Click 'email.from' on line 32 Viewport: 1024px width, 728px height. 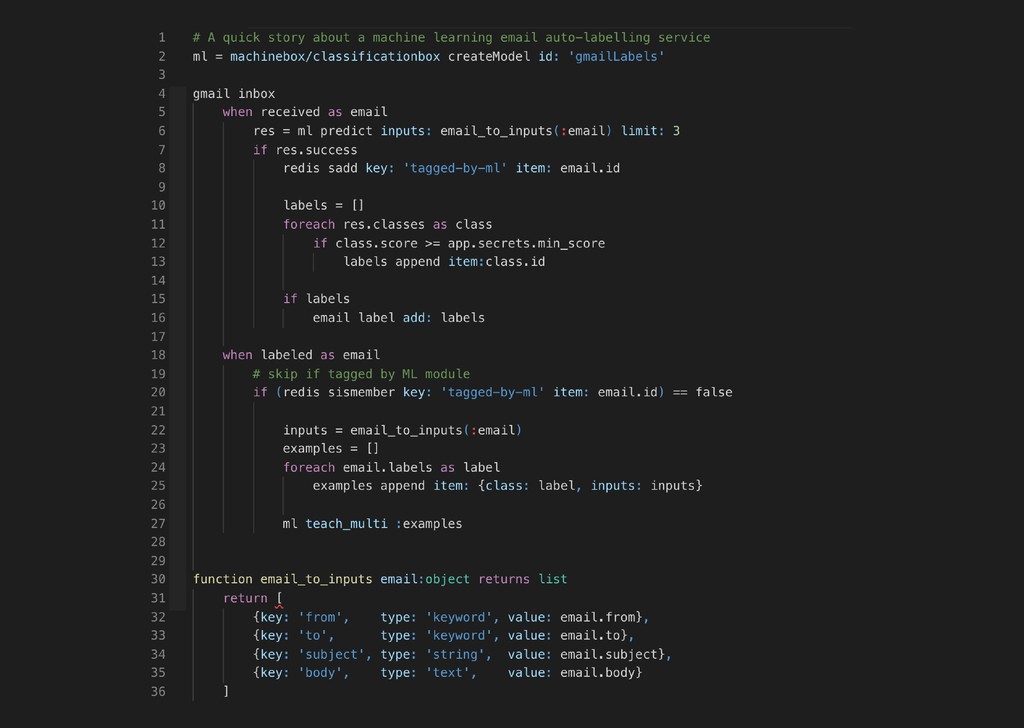click(598, 617)
